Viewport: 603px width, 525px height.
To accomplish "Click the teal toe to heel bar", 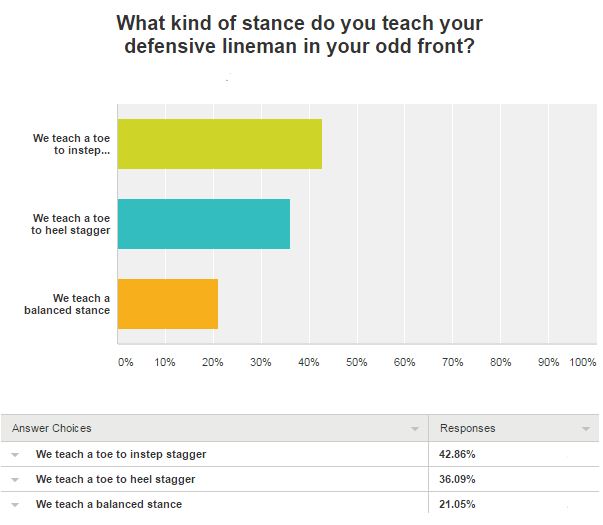I will (203, 223).
